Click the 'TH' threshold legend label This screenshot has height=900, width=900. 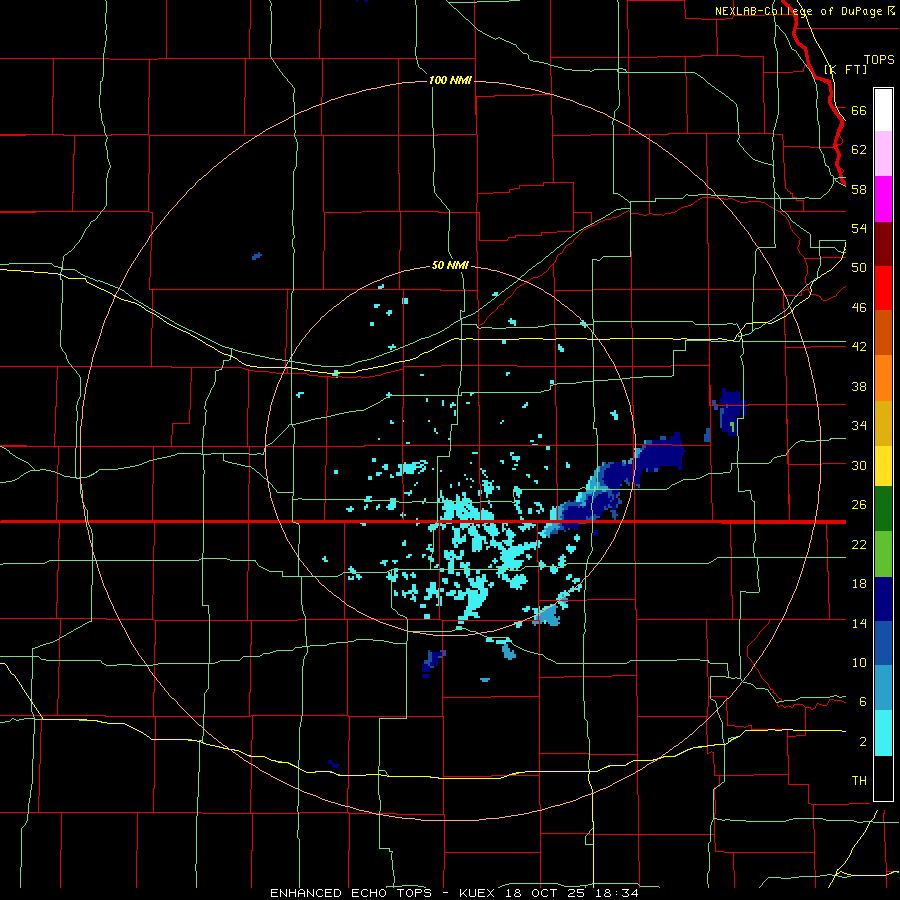859,781
